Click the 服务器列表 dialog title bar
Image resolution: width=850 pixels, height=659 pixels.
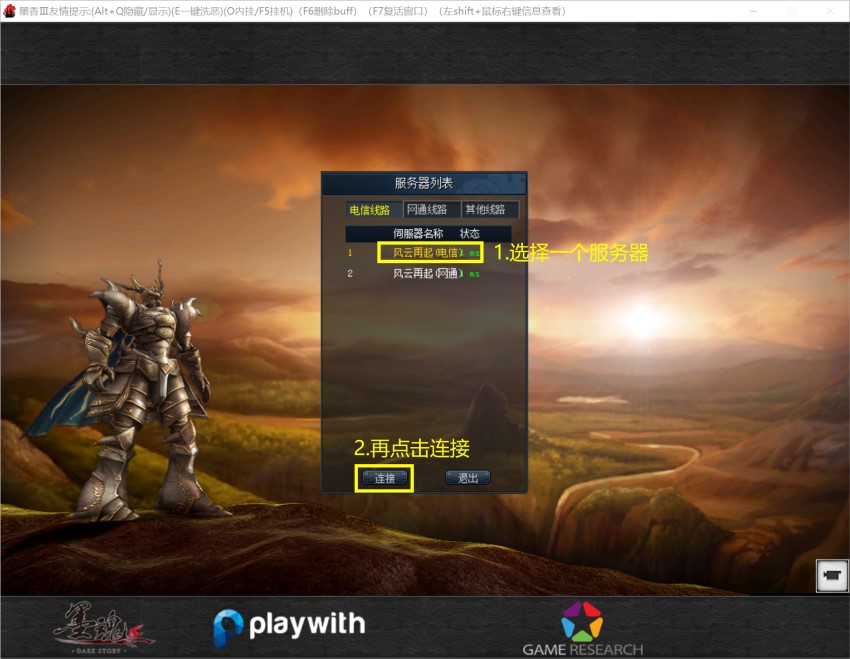click(x=423, y=183)
